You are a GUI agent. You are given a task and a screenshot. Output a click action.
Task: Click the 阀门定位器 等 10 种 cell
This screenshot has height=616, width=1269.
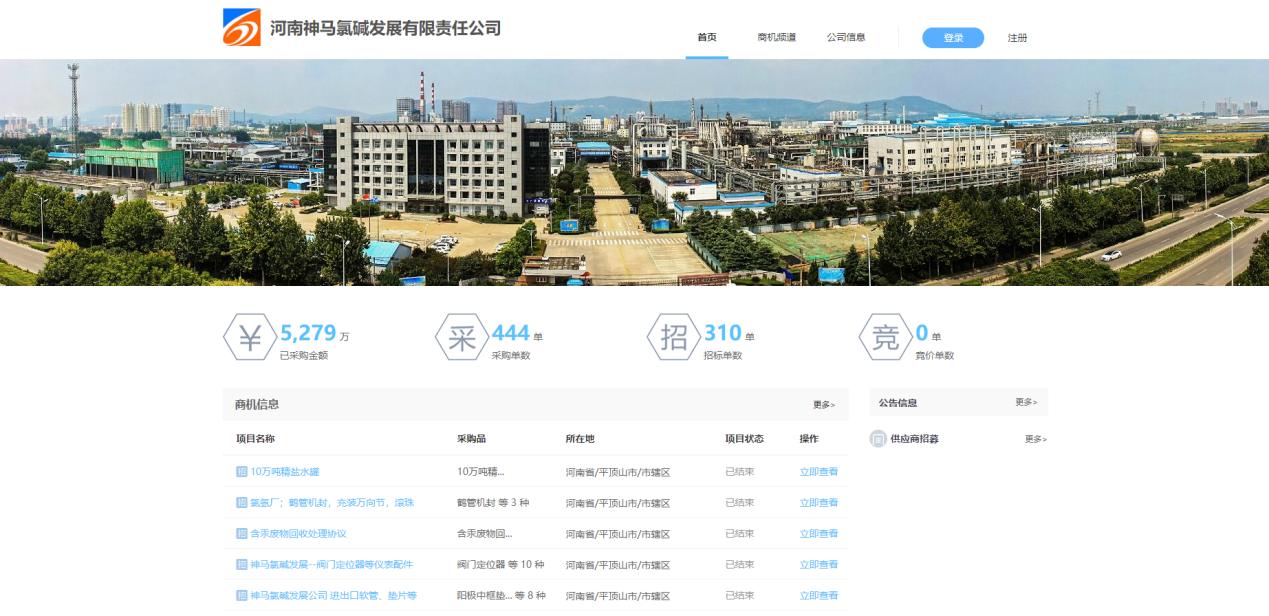(499, 565)
